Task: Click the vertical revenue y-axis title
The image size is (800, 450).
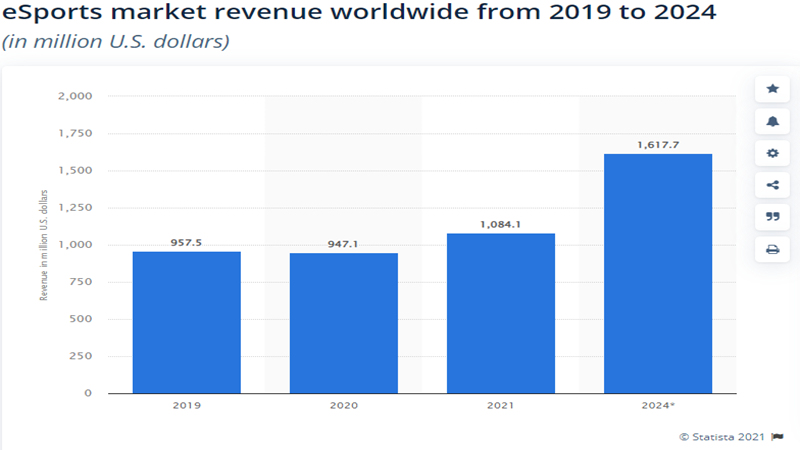Action: click(44, 245)
